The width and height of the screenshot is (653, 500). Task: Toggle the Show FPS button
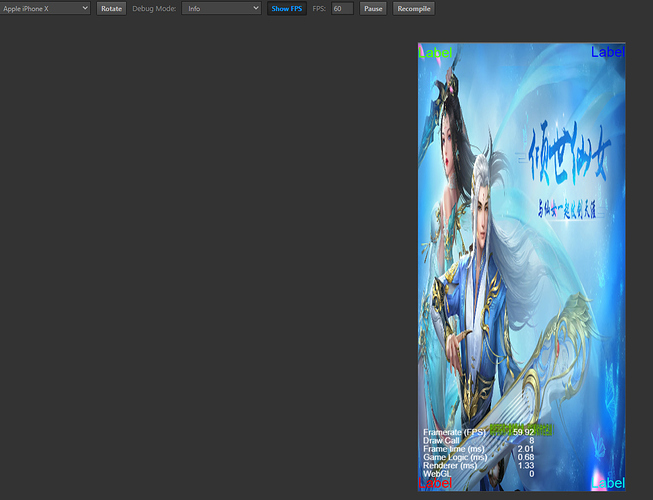tap(287, 8)
